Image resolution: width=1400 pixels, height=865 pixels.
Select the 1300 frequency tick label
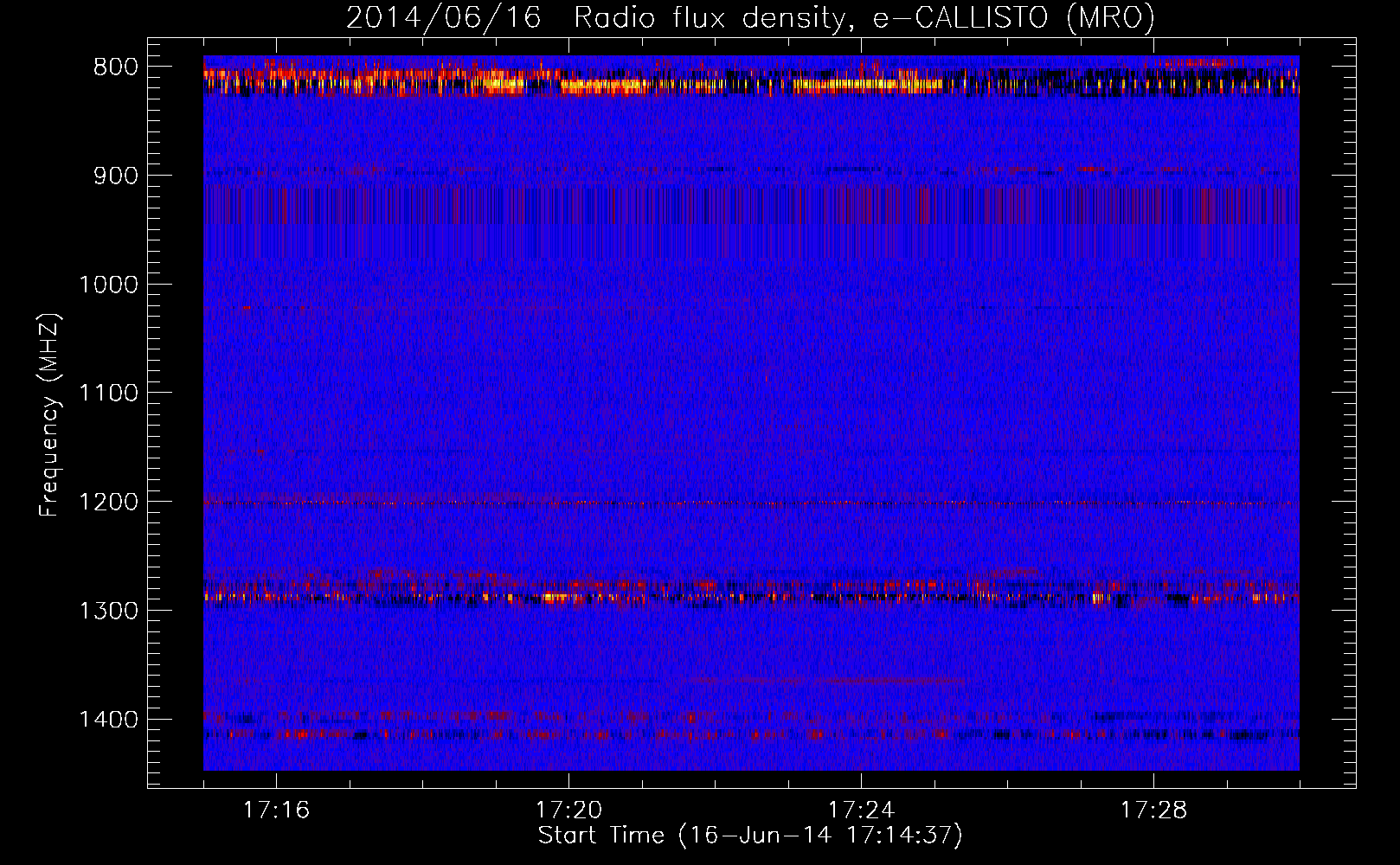click(x=108, y=611)
